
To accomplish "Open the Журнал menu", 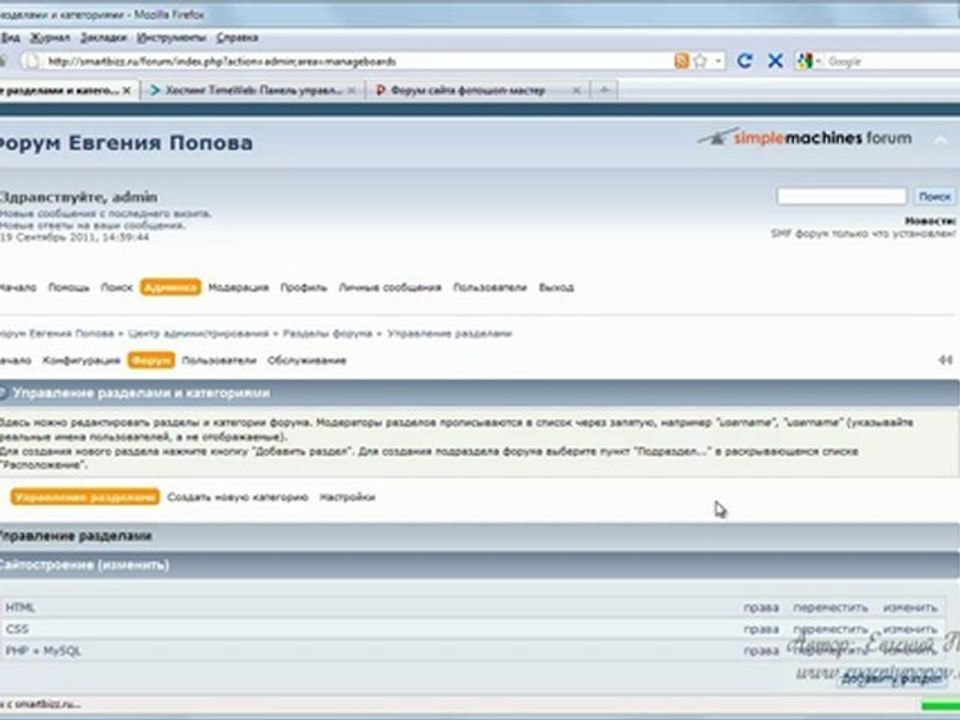I will [x=50, y=38].
